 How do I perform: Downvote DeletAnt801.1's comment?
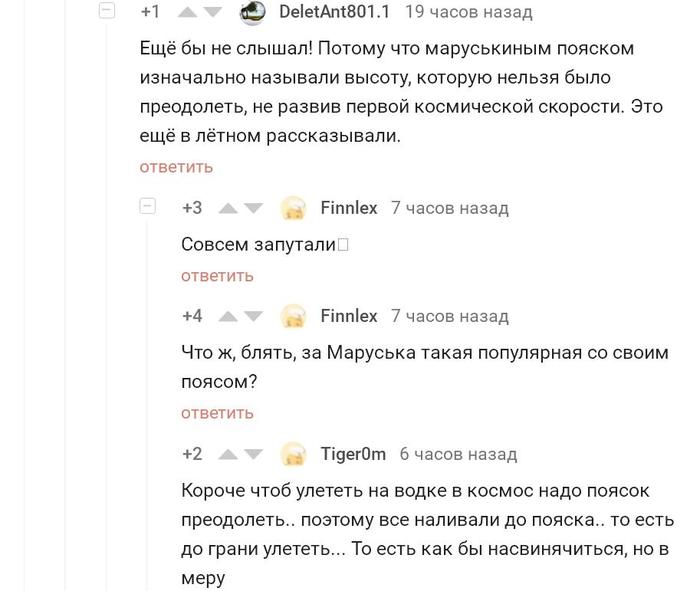tap(213, 12)
